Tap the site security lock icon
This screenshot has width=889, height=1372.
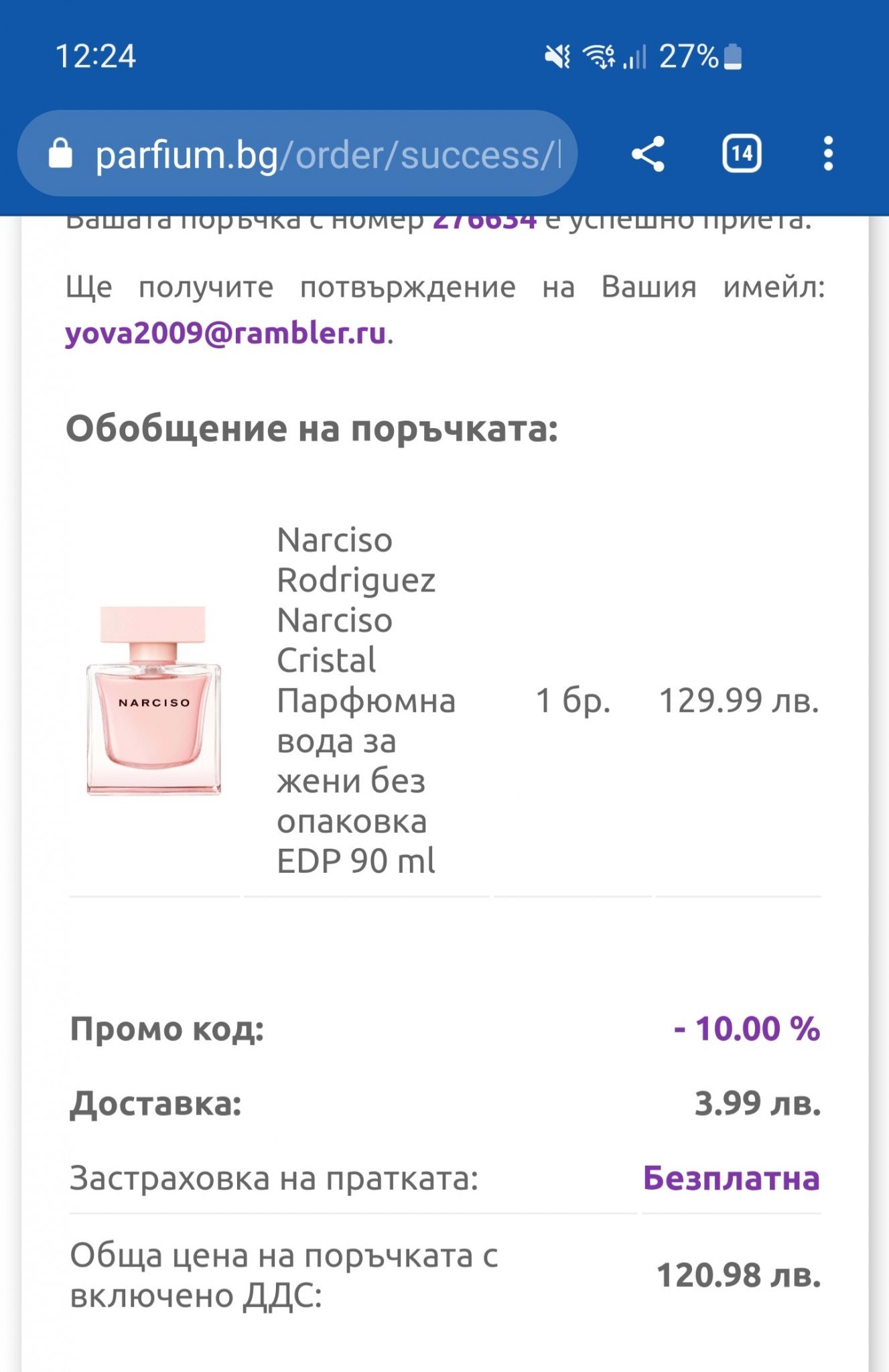point(60,154)
